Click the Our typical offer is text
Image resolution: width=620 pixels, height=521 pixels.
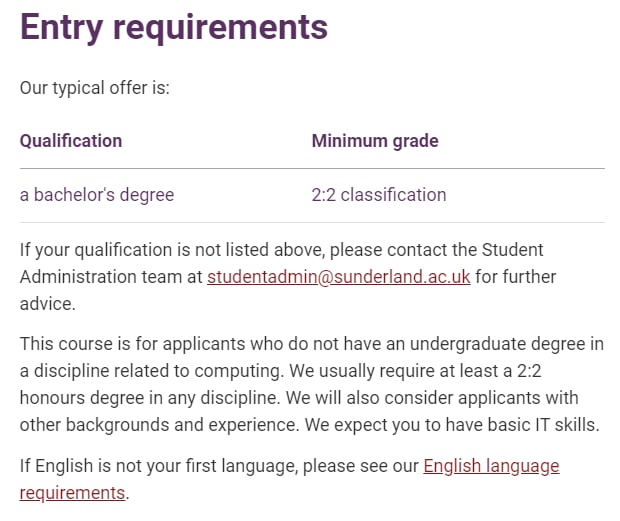(x=95, y=88)
